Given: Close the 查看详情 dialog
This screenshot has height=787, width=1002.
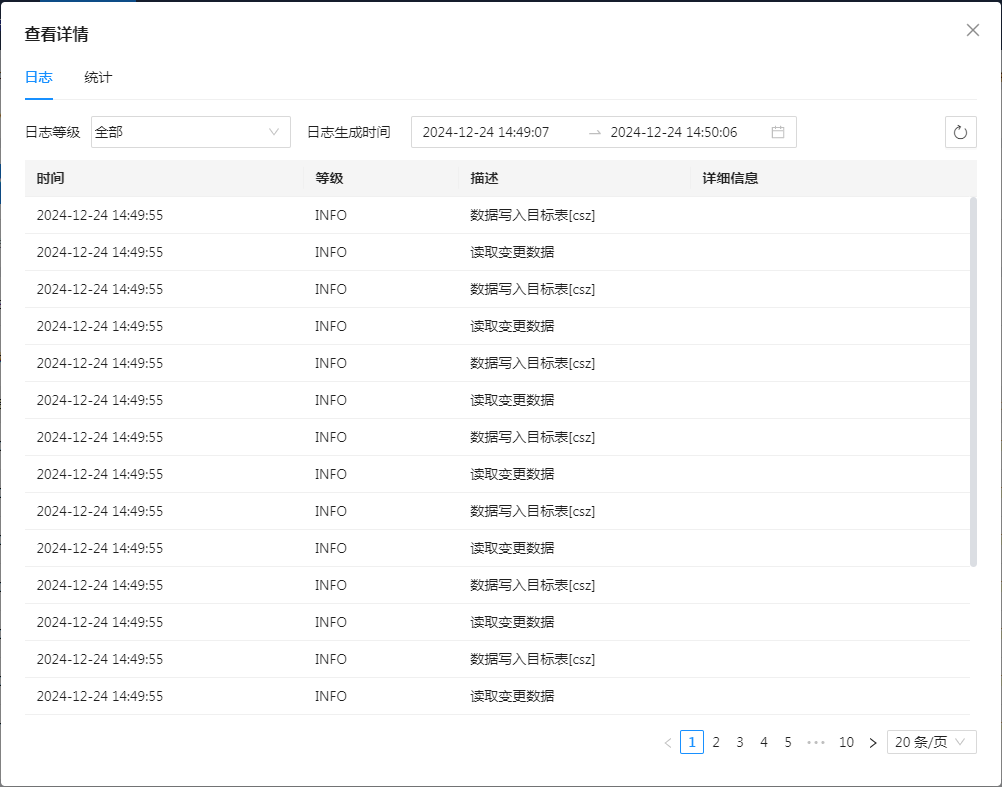Looking at the screenshot, I should [972, 30].
